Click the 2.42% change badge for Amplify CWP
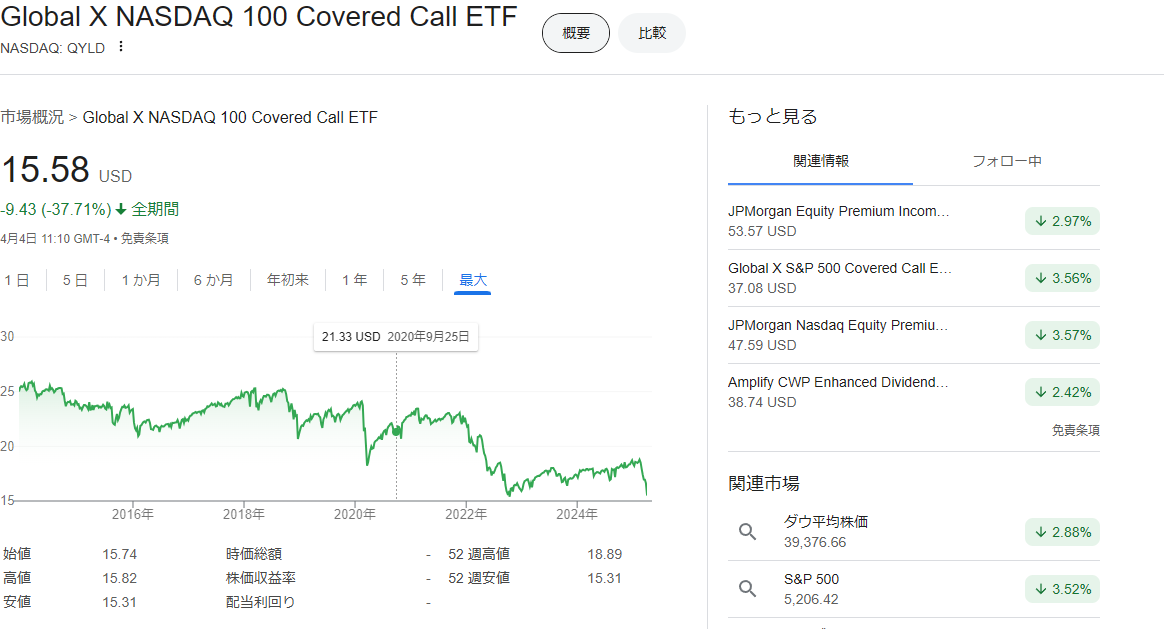The height and width of the screenshot is (629, 1164). [x=1062, y=392]
